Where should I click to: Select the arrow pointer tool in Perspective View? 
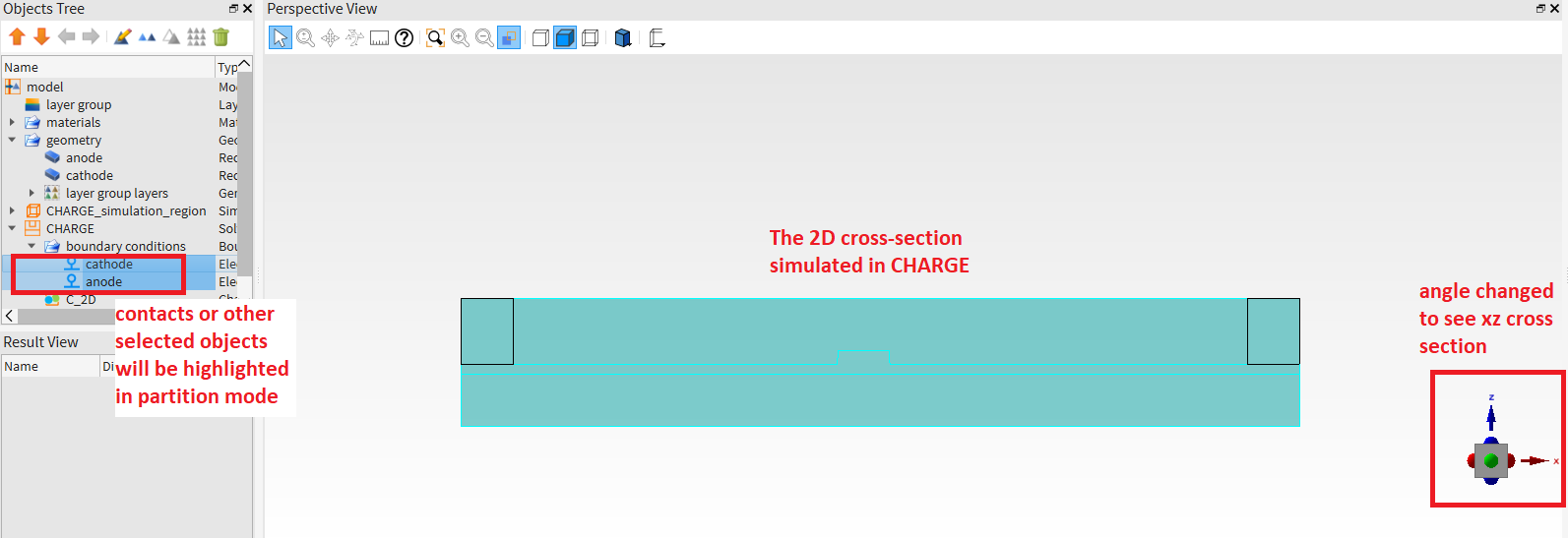click(281, 37)
